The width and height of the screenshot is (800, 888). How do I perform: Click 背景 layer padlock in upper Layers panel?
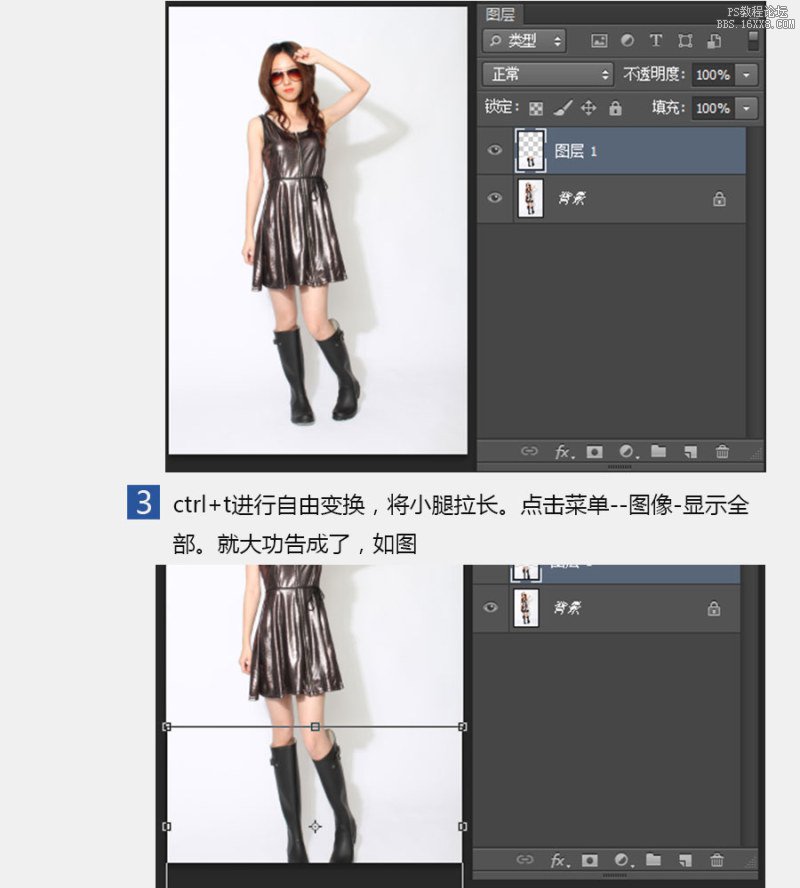(x=719, y=199)
